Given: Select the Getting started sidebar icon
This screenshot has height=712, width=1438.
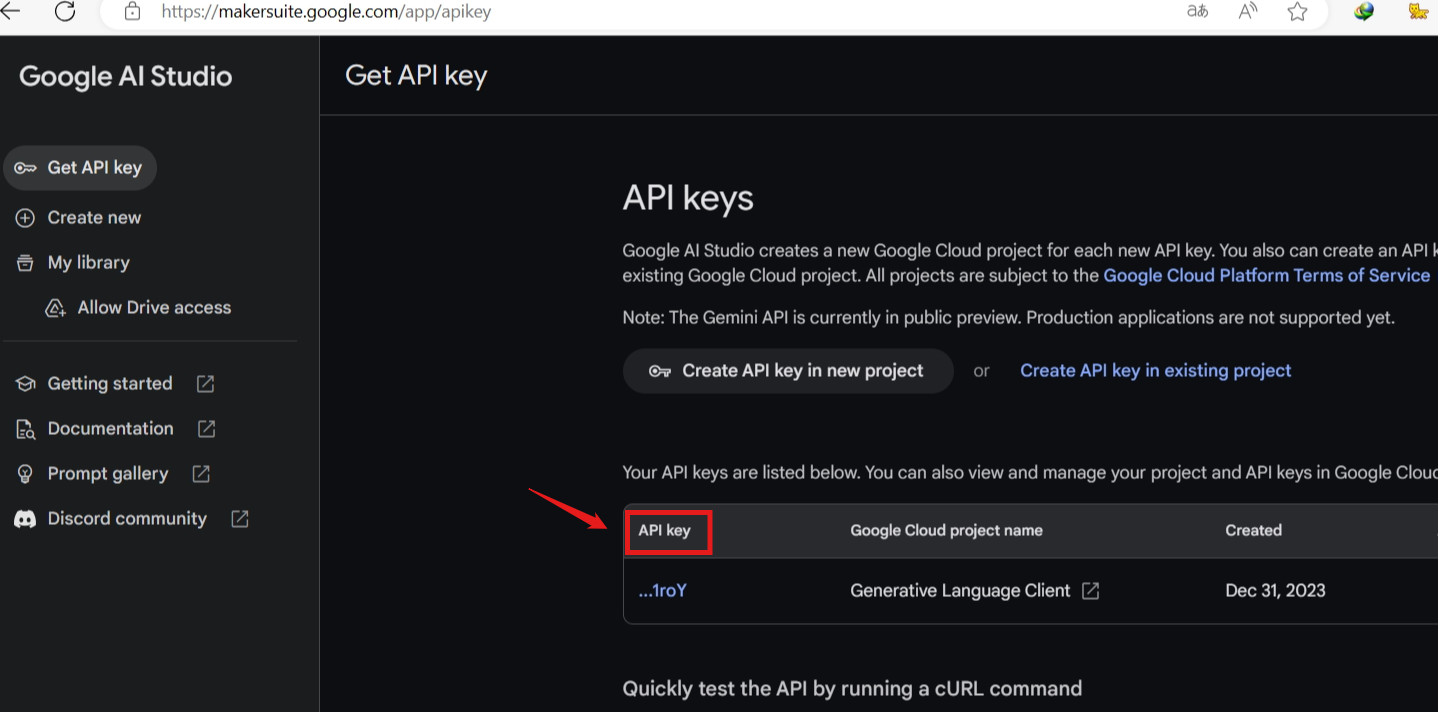Looking at the screenshot, I should tap(24, 383).
